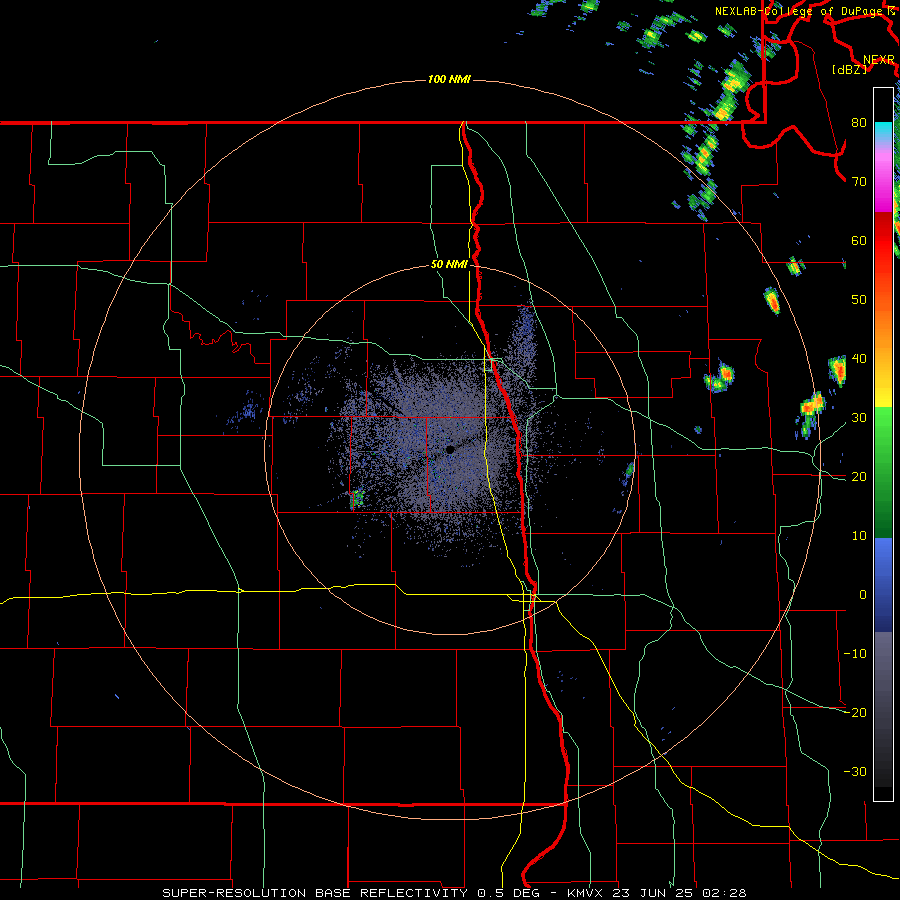This screenshot has height=900, width=900.
Task: Select the -10 value on dBZ scale
Action: click(x=855, y=654)
